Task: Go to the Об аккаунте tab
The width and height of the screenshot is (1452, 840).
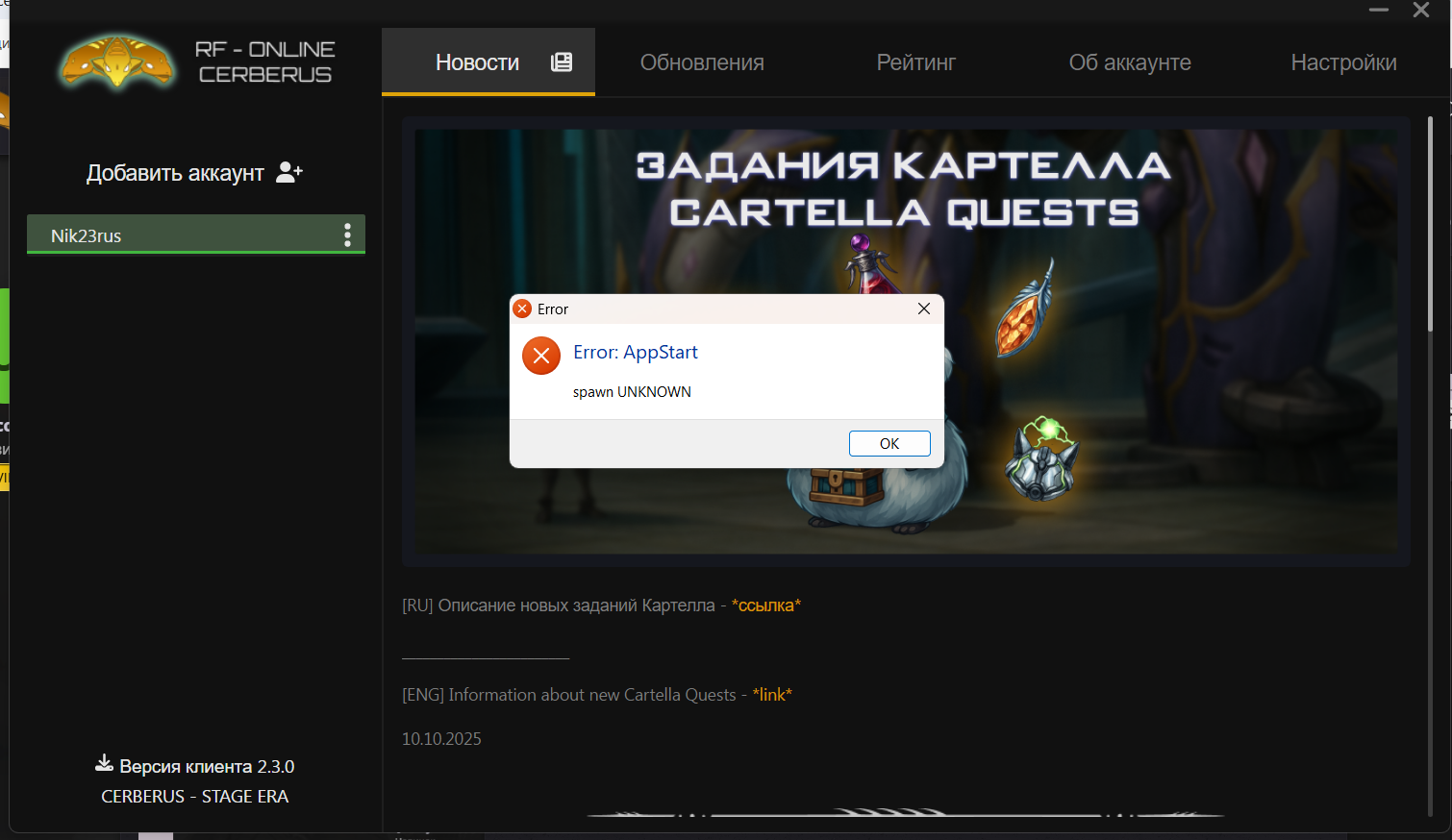Action: point(1130,62)
